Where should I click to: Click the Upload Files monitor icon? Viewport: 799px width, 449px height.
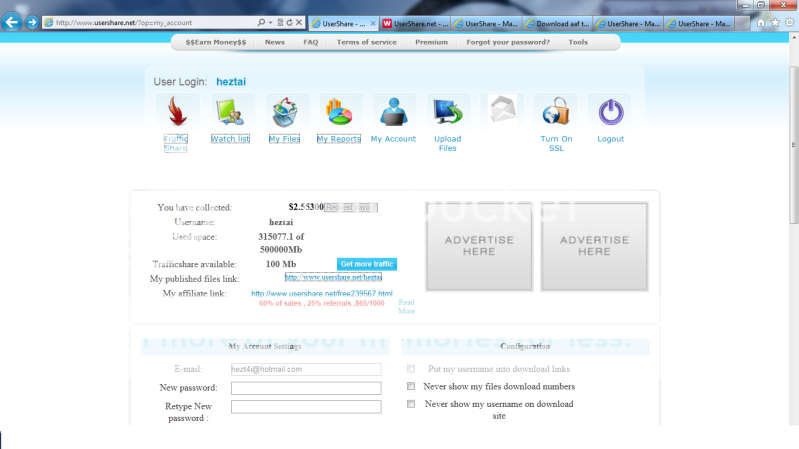point(447,111)
